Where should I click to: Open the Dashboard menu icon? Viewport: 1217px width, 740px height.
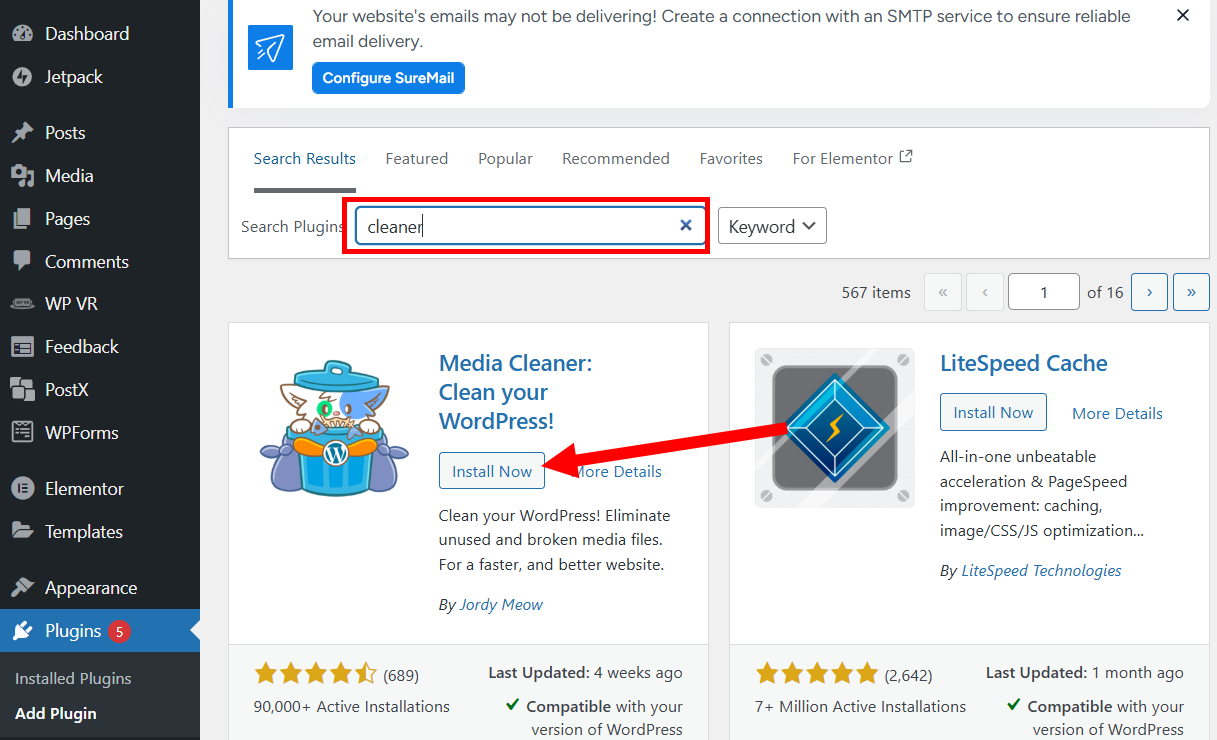coord(22,33)
